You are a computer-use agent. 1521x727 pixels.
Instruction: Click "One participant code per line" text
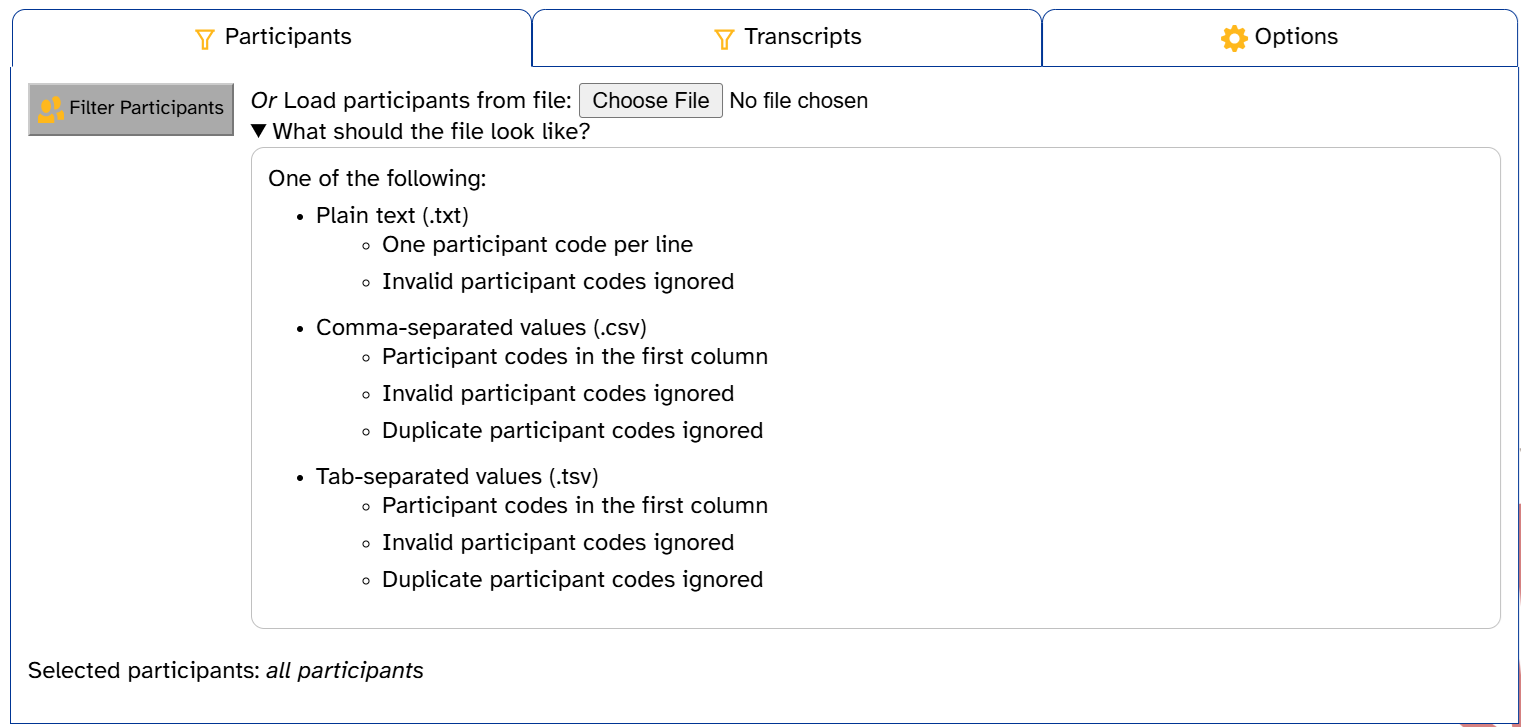tap(537, 244)
